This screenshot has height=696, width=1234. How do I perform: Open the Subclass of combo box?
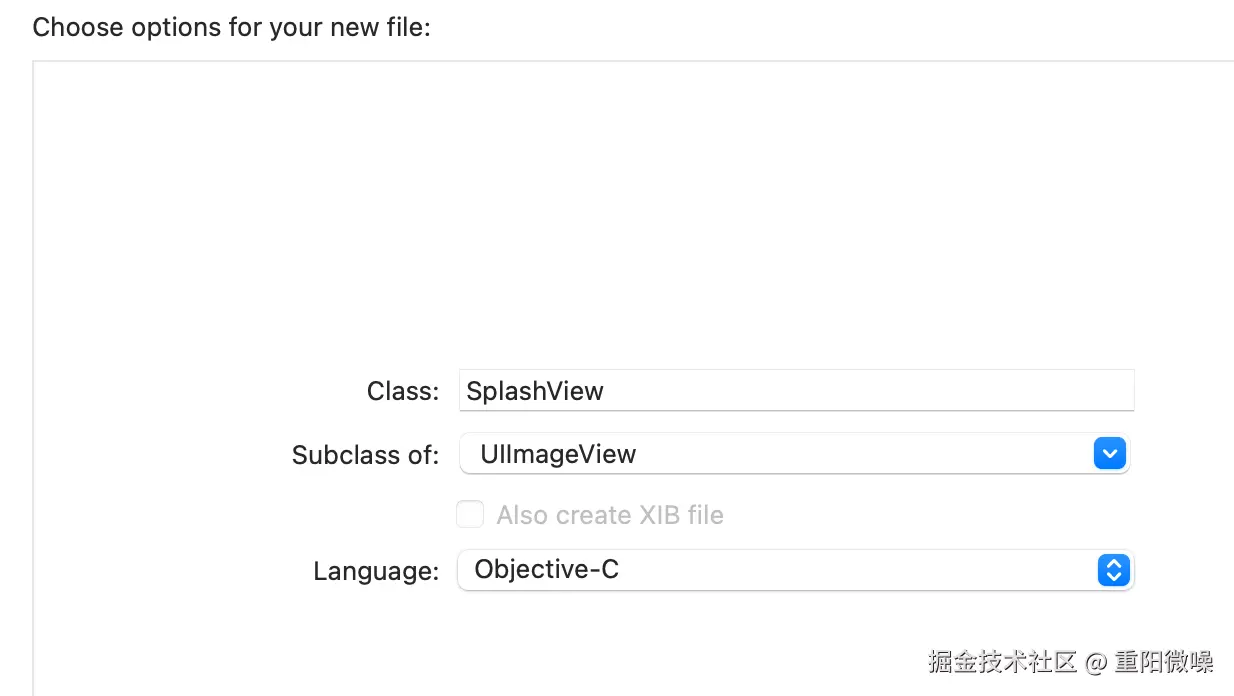click(x=780, y=454)
